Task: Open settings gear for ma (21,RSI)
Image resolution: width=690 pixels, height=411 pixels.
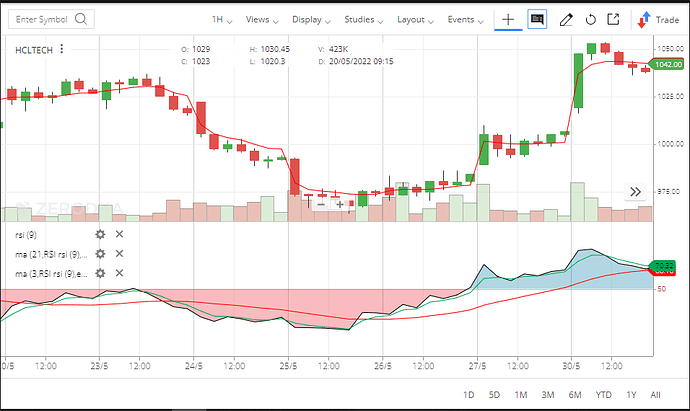Action: tap(100, 253)
